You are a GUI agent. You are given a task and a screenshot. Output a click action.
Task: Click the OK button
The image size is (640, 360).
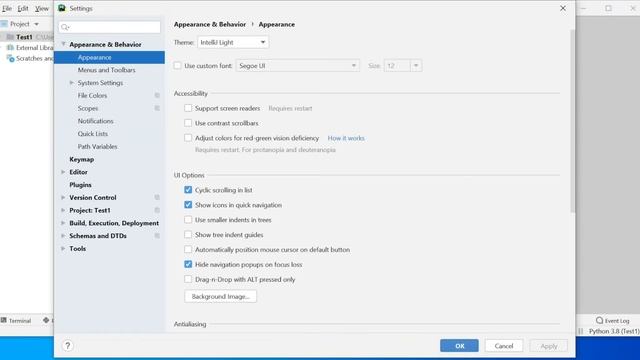point(460,346)
